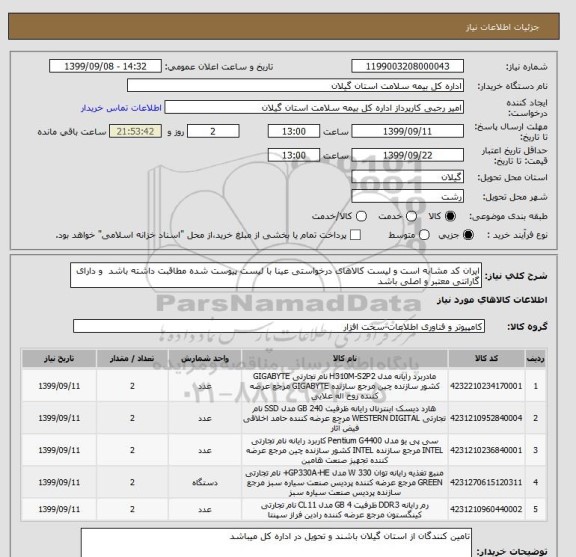Click the buyer notes text area
This screenshot has width=576, height=557.
pos(276,543)
